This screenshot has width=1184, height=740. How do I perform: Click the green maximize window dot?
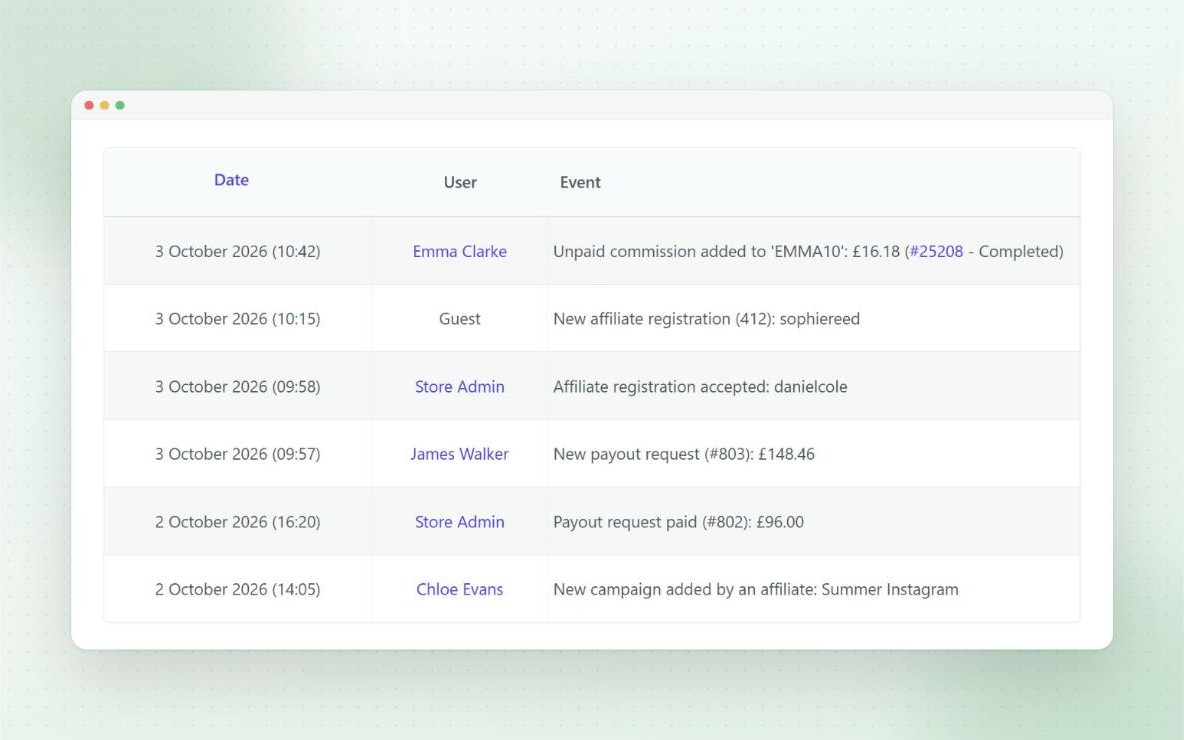[x=119, y=105]
